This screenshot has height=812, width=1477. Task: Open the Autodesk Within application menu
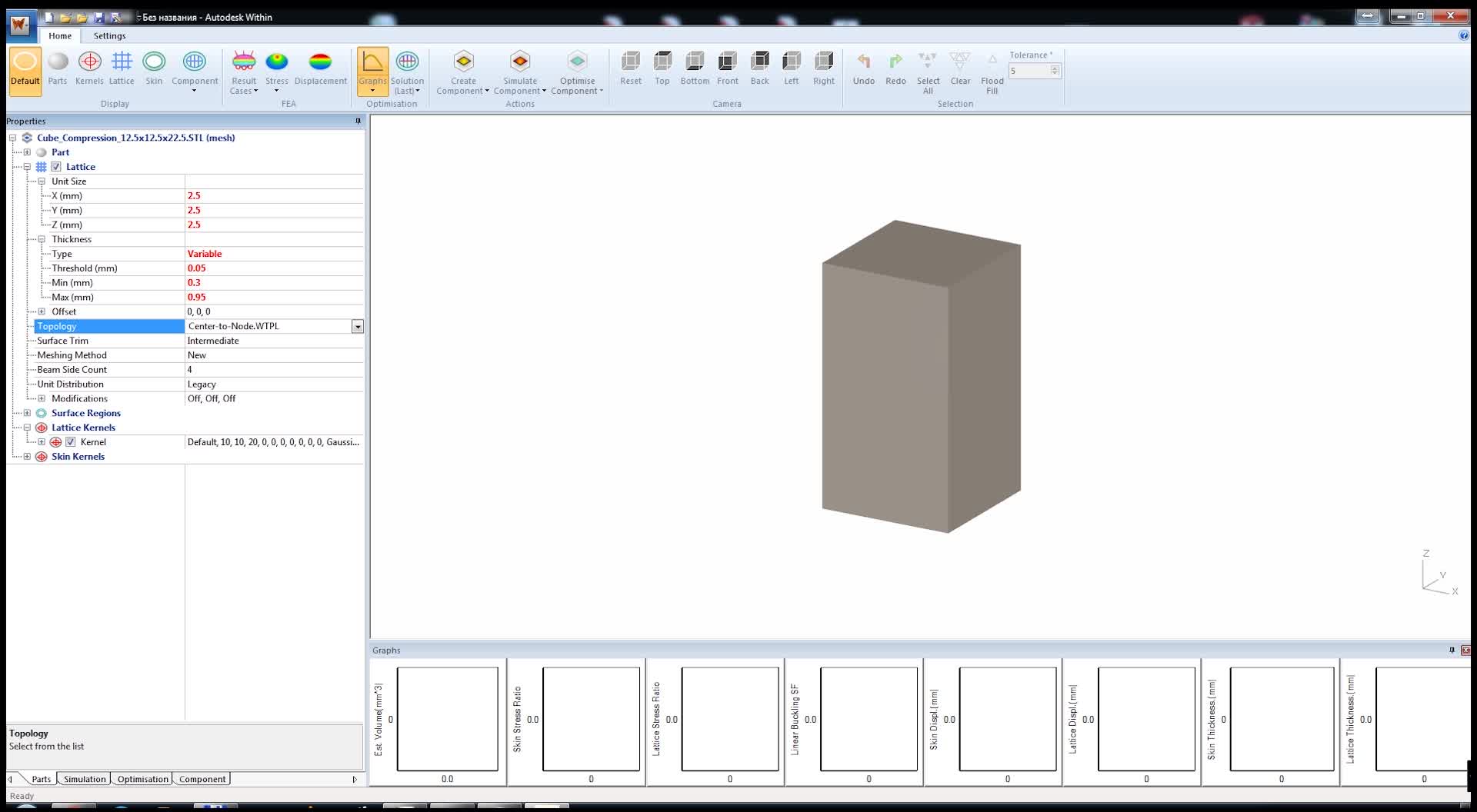[x=20, y=25]
